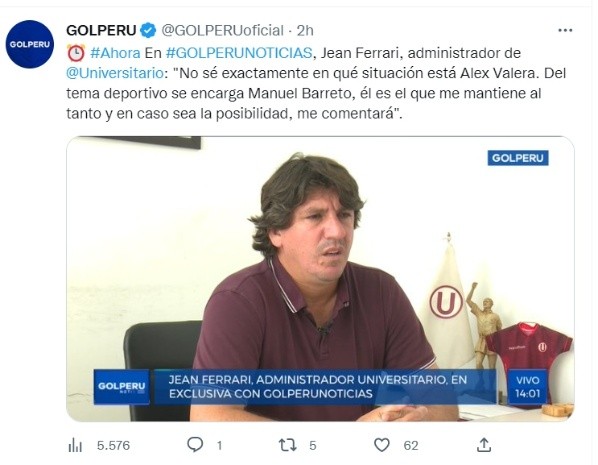The image size is (598, 465).
Task: Click the 62 likes count
Action: (x=411, y=446)
